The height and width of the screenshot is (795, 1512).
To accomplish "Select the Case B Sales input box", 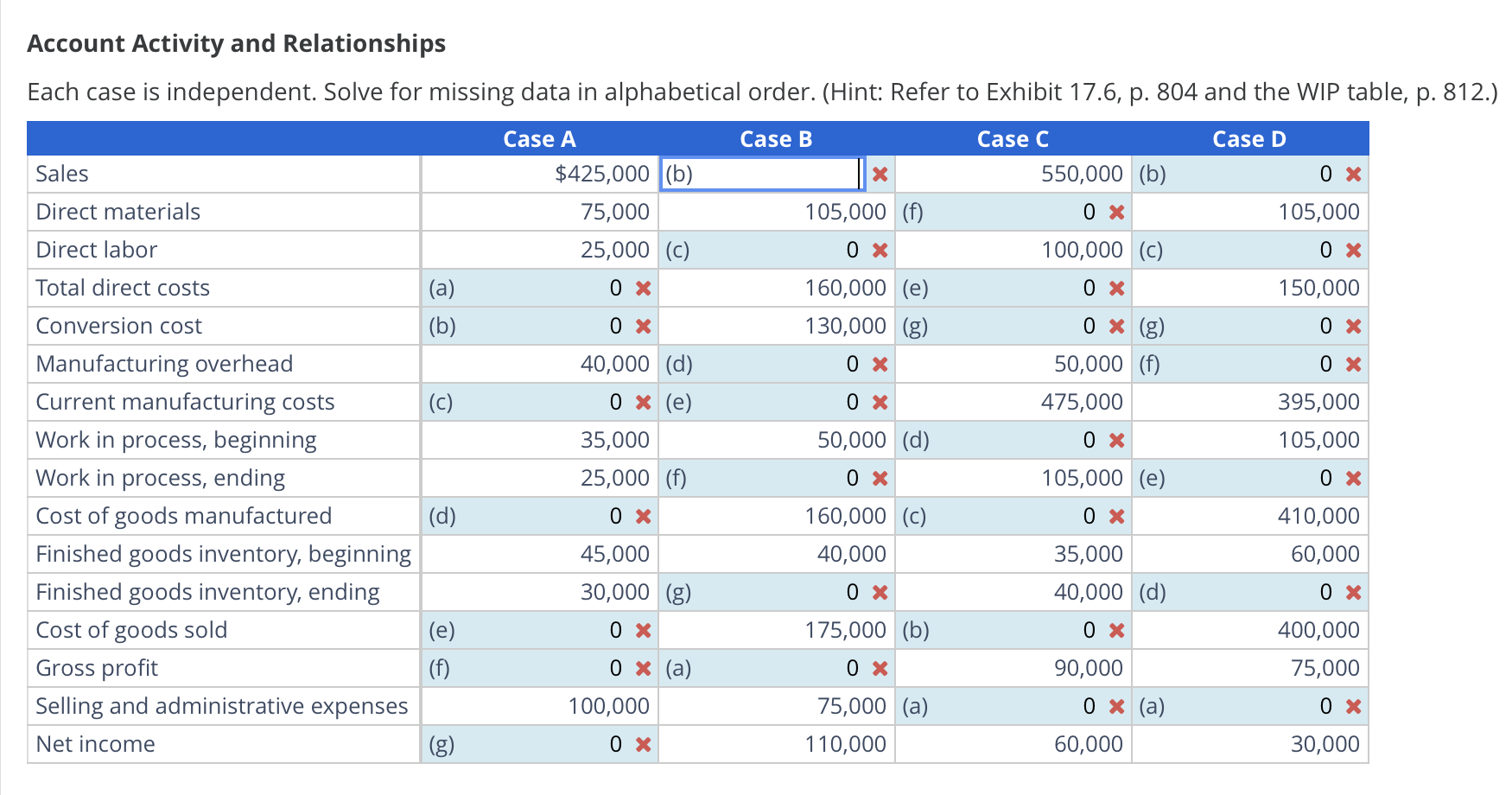I will click(x=760, y=174).
